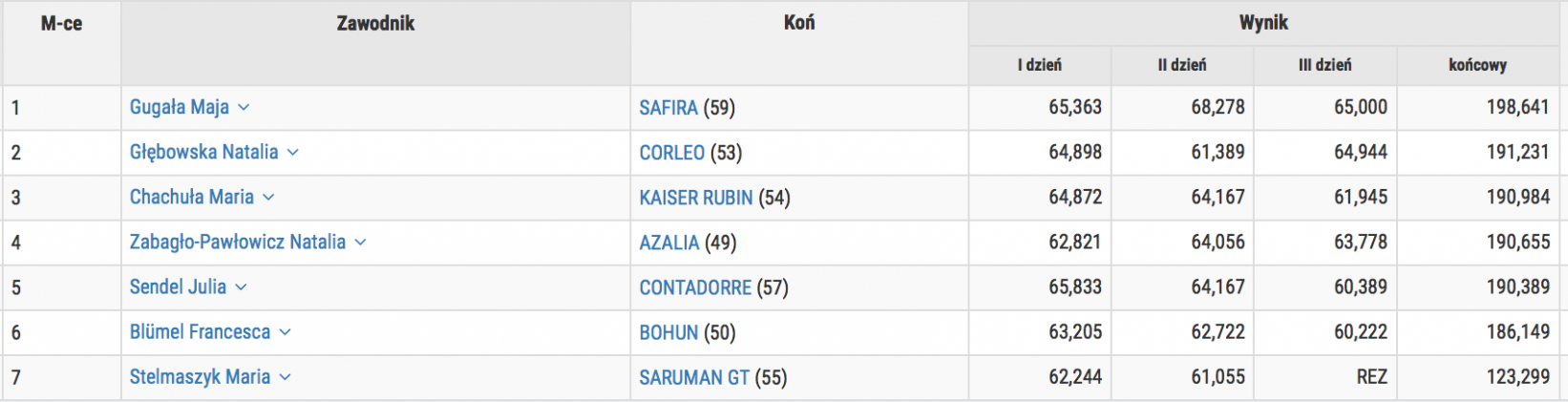Image resolution: width=1568 pixels, height=402 pixels.
Task: Open horse link KAISER RUBIN
Action: pos(696,198)
